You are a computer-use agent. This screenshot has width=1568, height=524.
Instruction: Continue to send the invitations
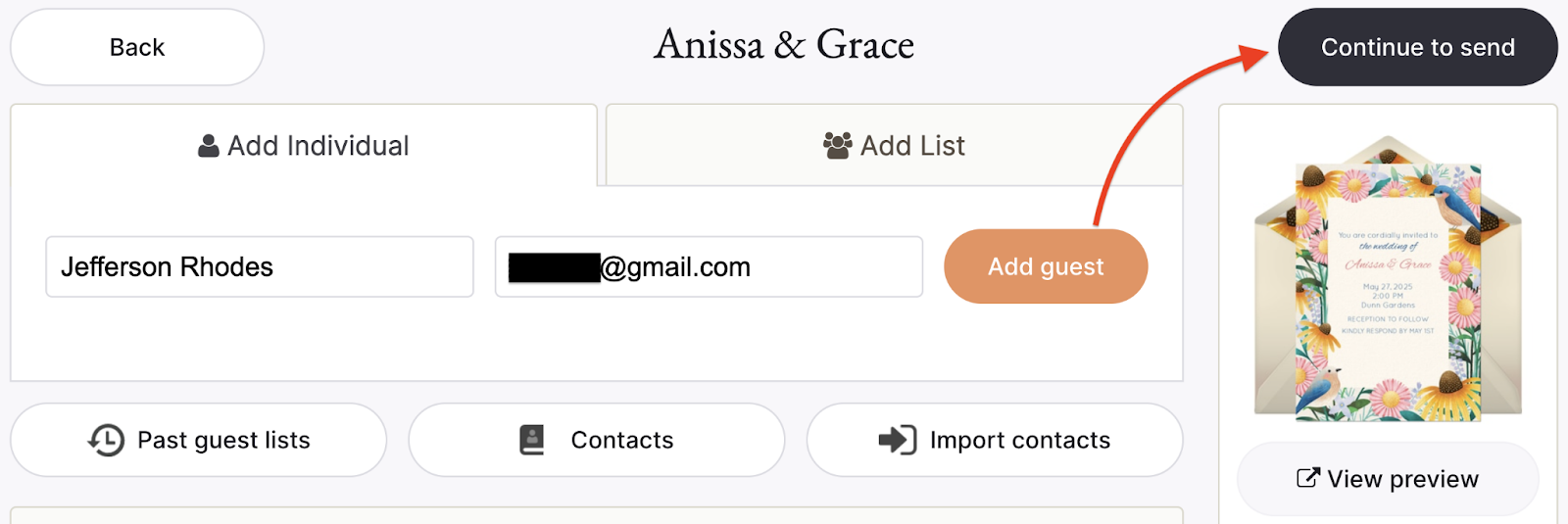tap(1417, 47)
